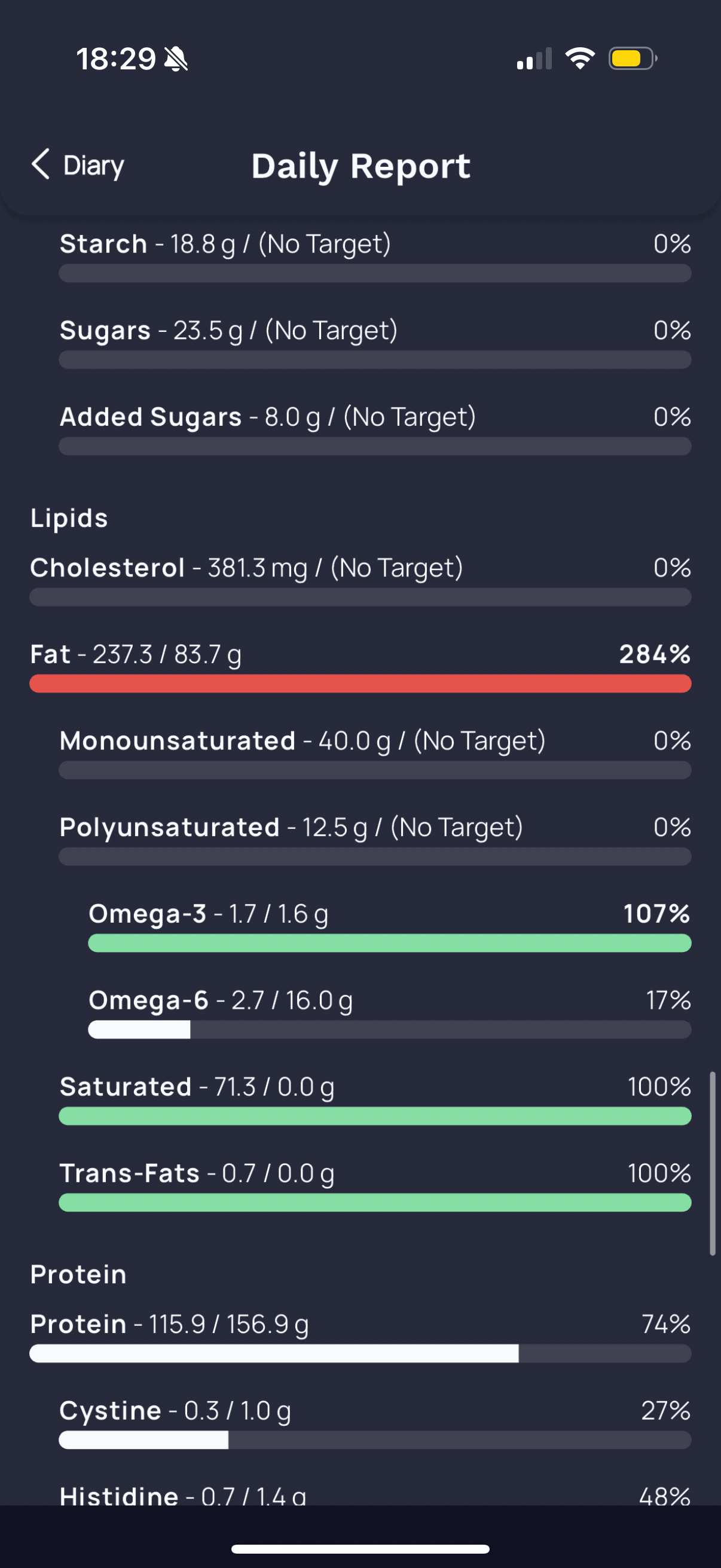This screenshot has width=721, height=1568.
Task: Tap the back chevron icon beside Diary
Action: tap(40, 164)
